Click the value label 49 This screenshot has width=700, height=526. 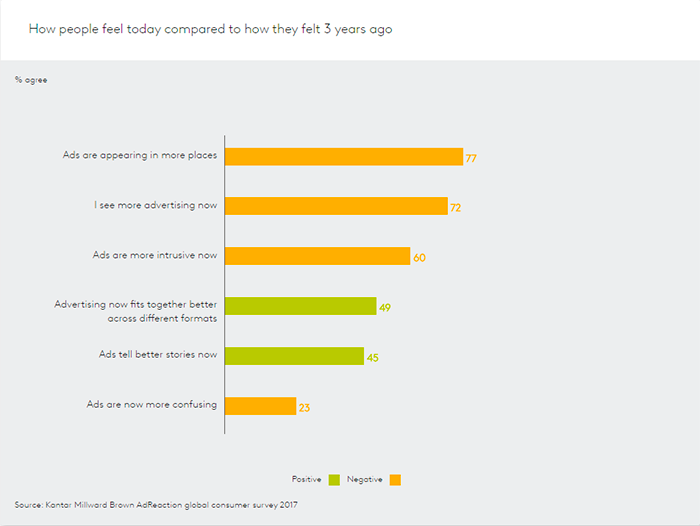pyautogui.click(x=385, y=308)
